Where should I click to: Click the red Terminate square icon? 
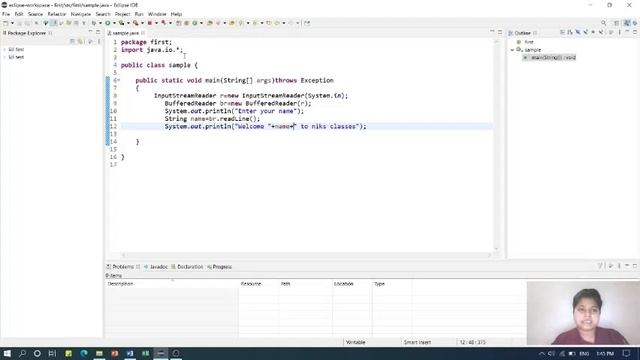(150, 23)
